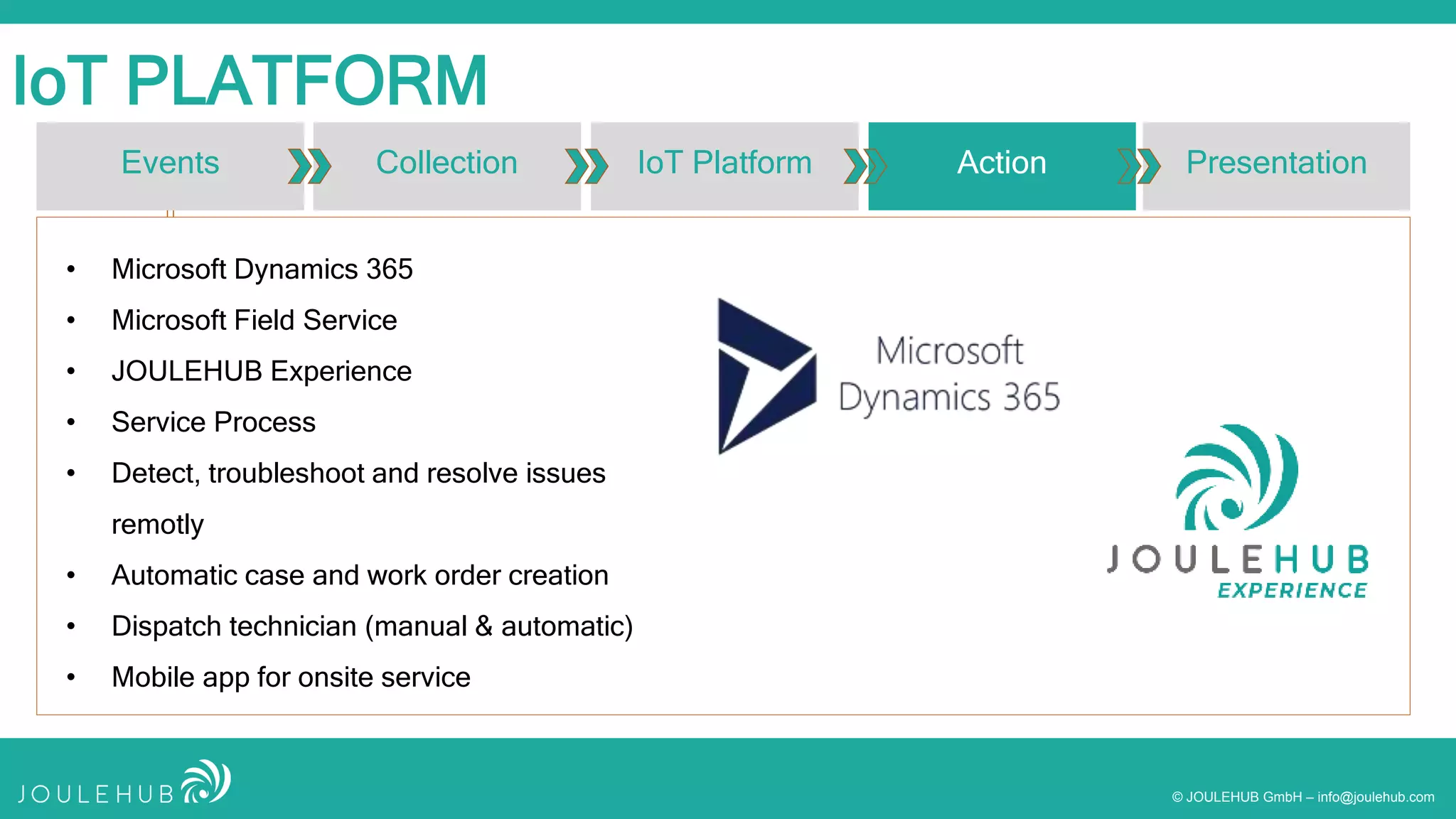Click chevron arrows between Events and Collection
The image size is (1456, 819).
pos(309,166)
